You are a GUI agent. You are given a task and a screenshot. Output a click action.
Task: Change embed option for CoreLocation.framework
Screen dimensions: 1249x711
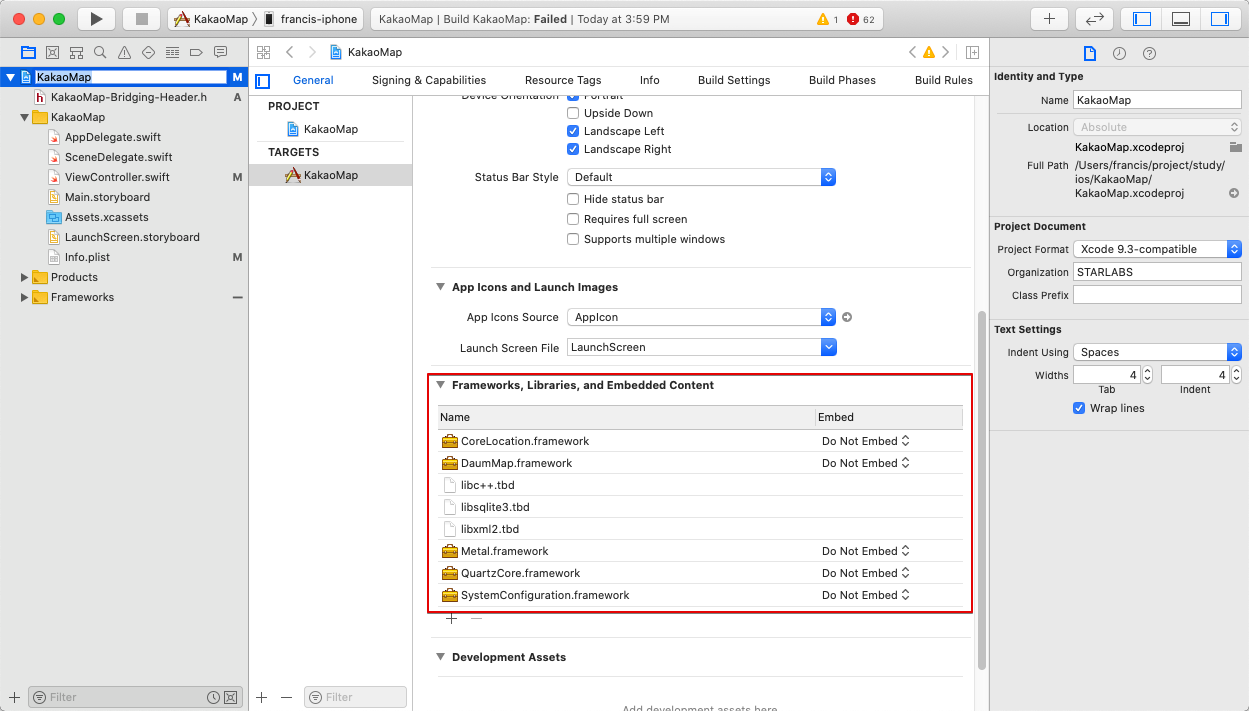[866, 441]
